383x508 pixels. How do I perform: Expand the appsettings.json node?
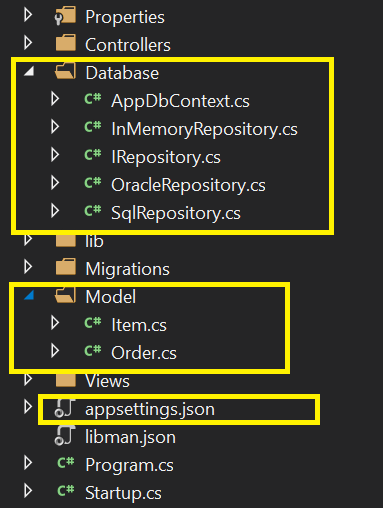[28, 407]
